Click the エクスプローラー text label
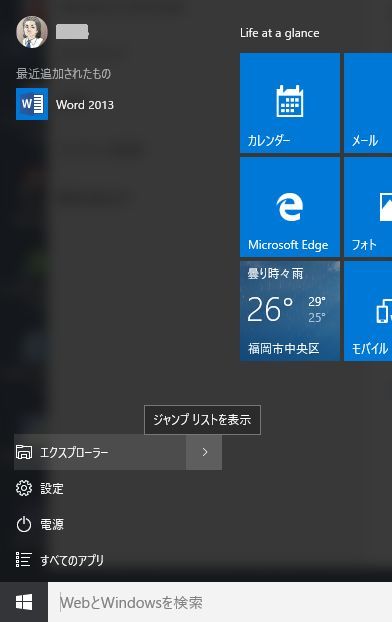Screen dimensions: 392x622 pyautogui.click(x=74, y=452)
